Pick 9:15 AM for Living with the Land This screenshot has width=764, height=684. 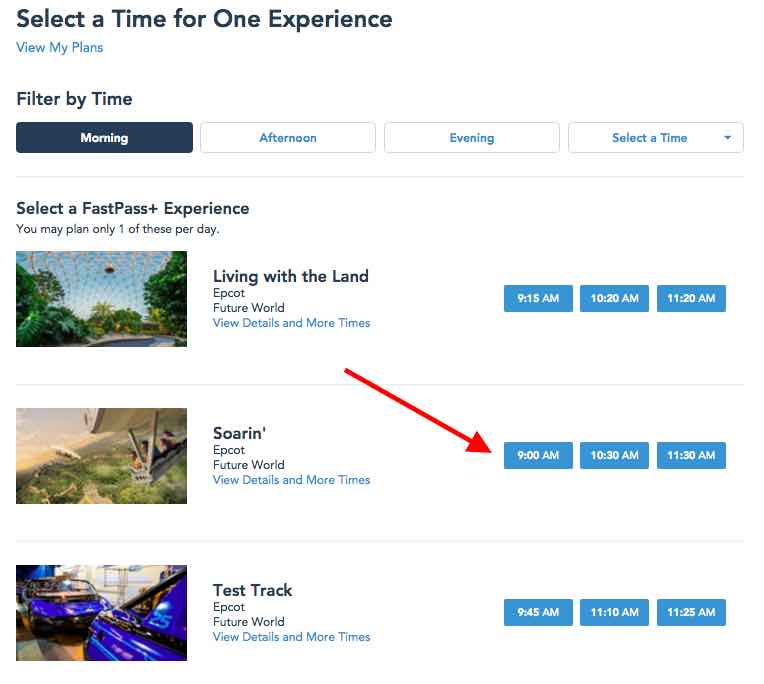coord(538,298)
